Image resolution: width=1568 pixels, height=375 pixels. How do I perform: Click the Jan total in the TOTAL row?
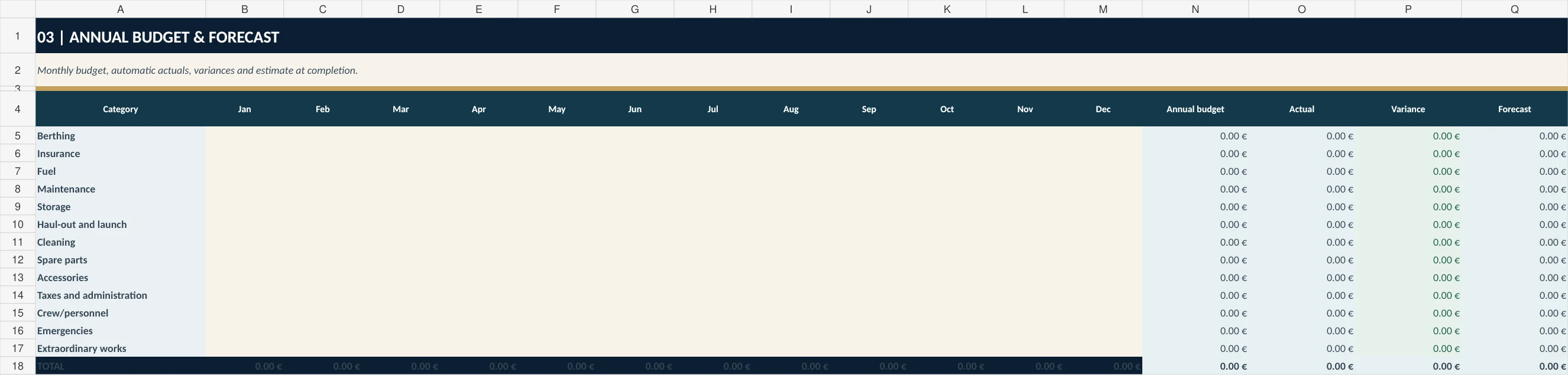[245, 366]
